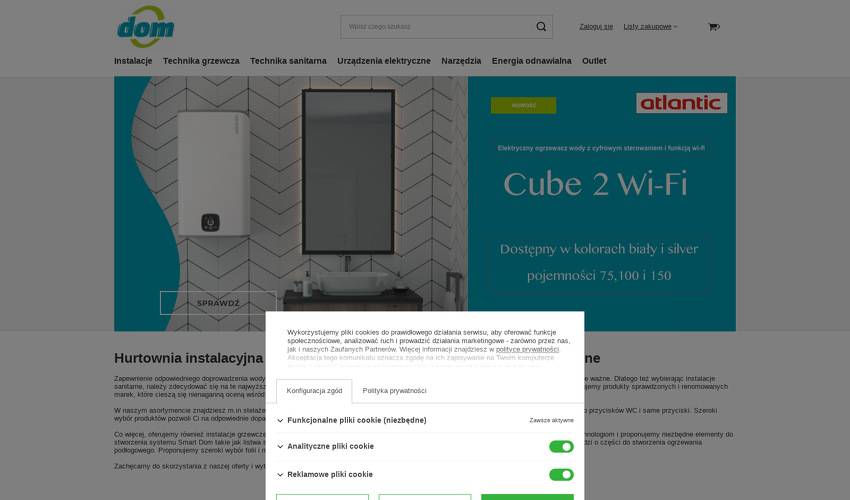850x500 pixels.
Task: Click the dom store logo
Action: point(145,27)
